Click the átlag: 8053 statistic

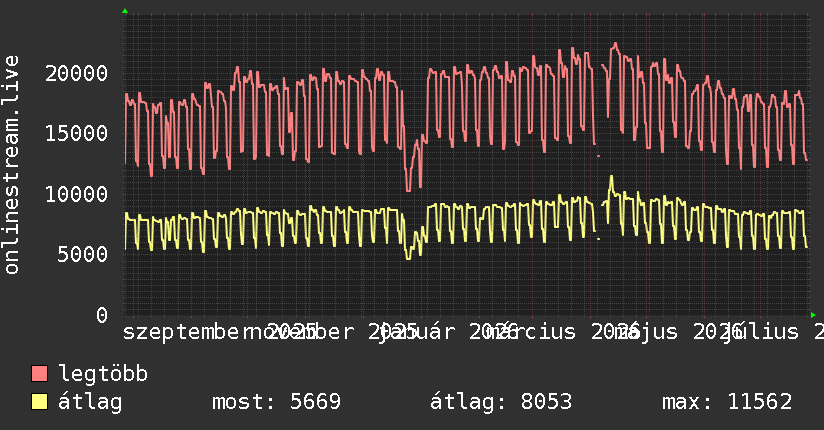[x=501, y=402]
